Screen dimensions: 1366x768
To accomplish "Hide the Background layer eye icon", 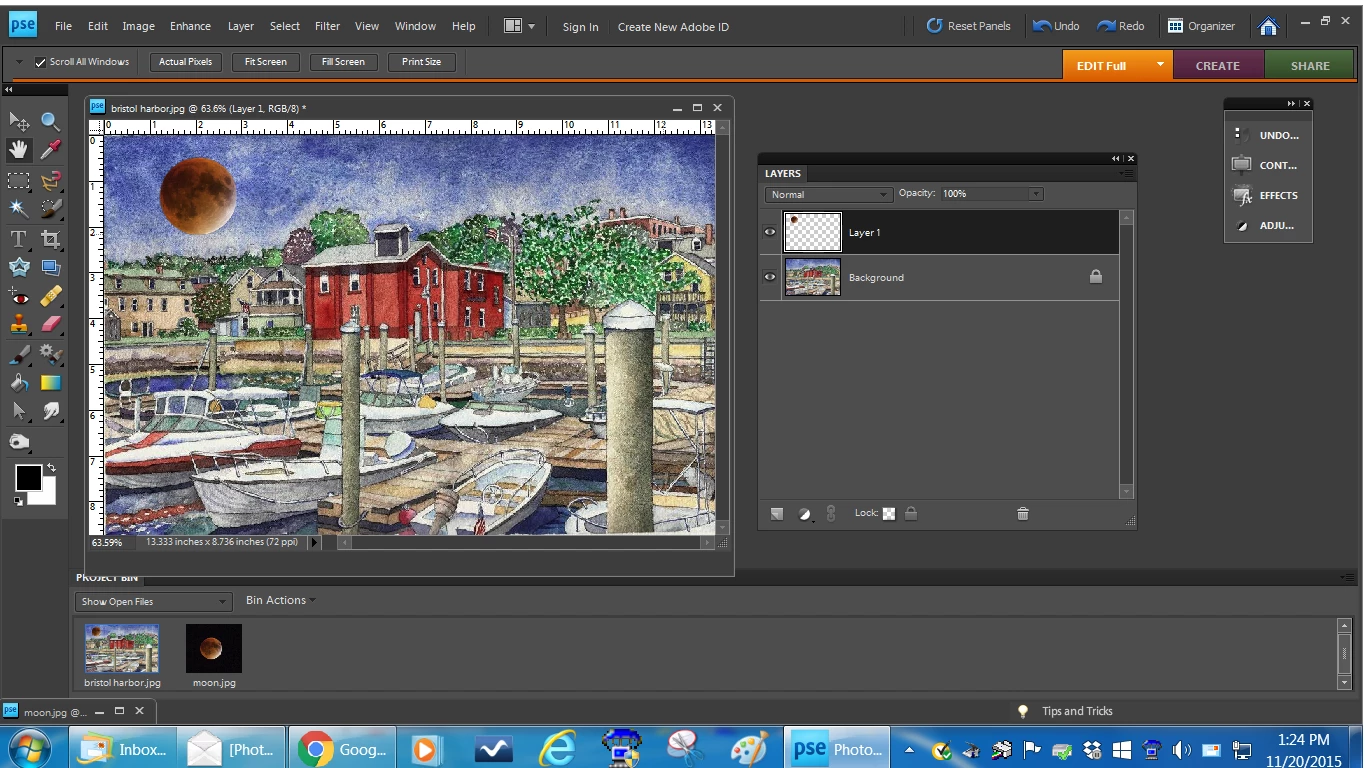I will [770, 277].
